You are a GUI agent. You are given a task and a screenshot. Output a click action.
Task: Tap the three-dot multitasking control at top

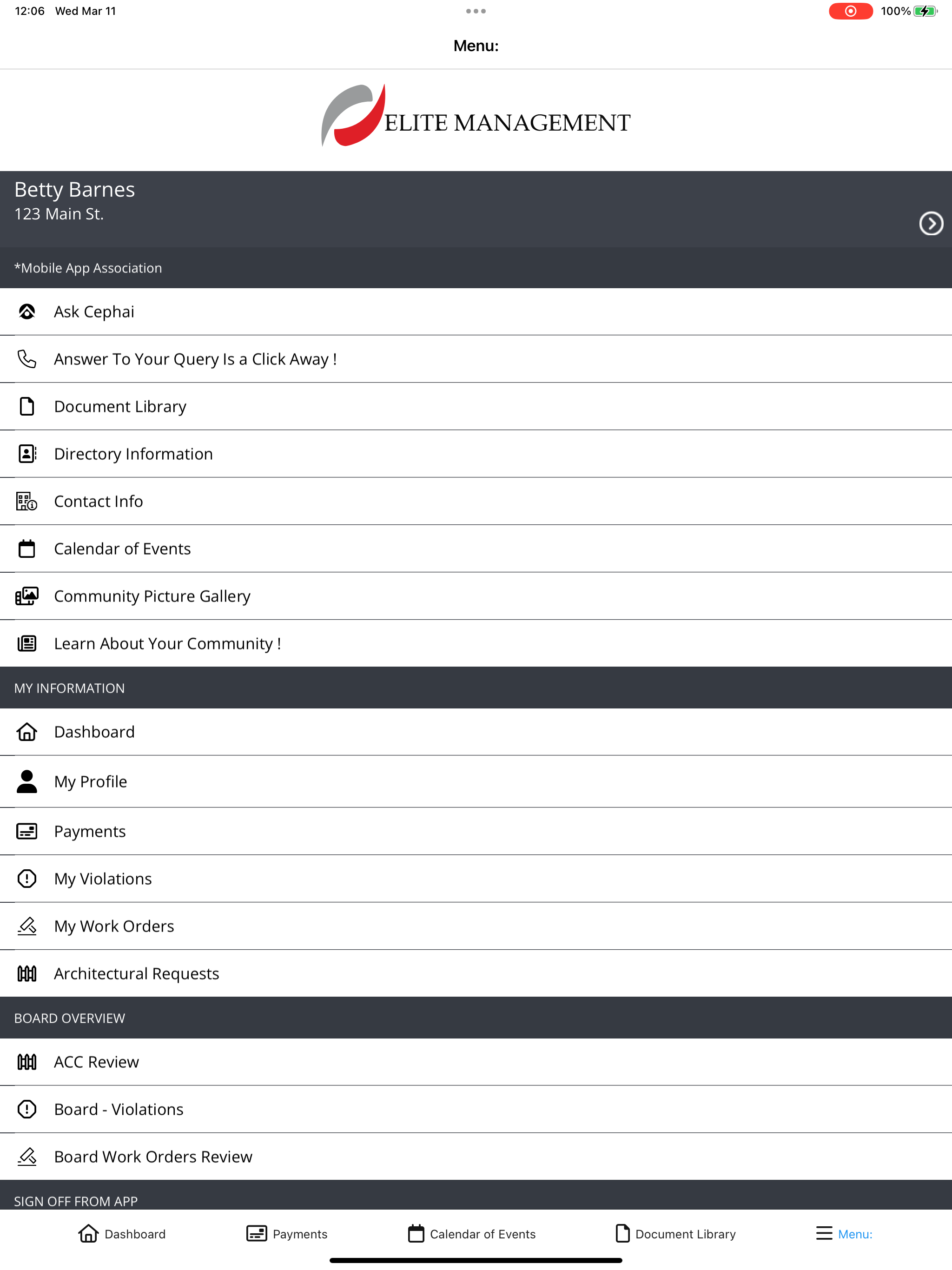pyautogui.click(x=476, y=11)
